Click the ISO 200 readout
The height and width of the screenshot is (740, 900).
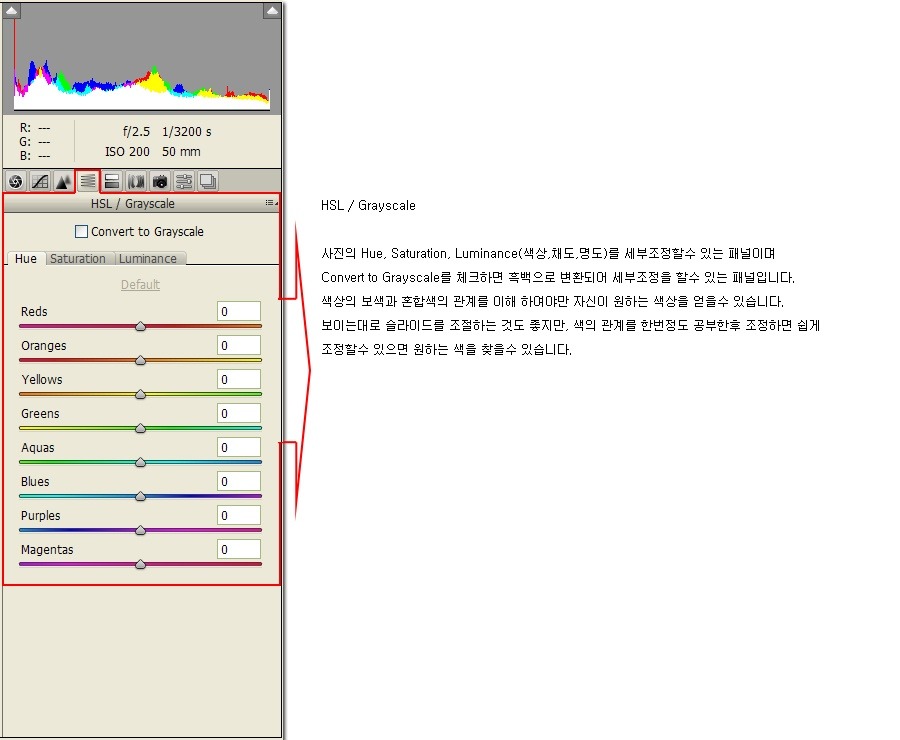(127, 152)
